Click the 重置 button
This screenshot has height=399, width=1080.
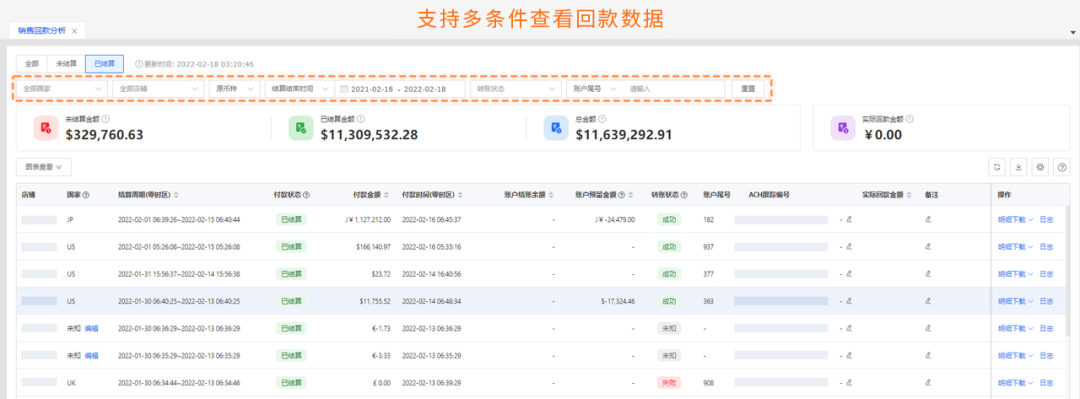748,89
